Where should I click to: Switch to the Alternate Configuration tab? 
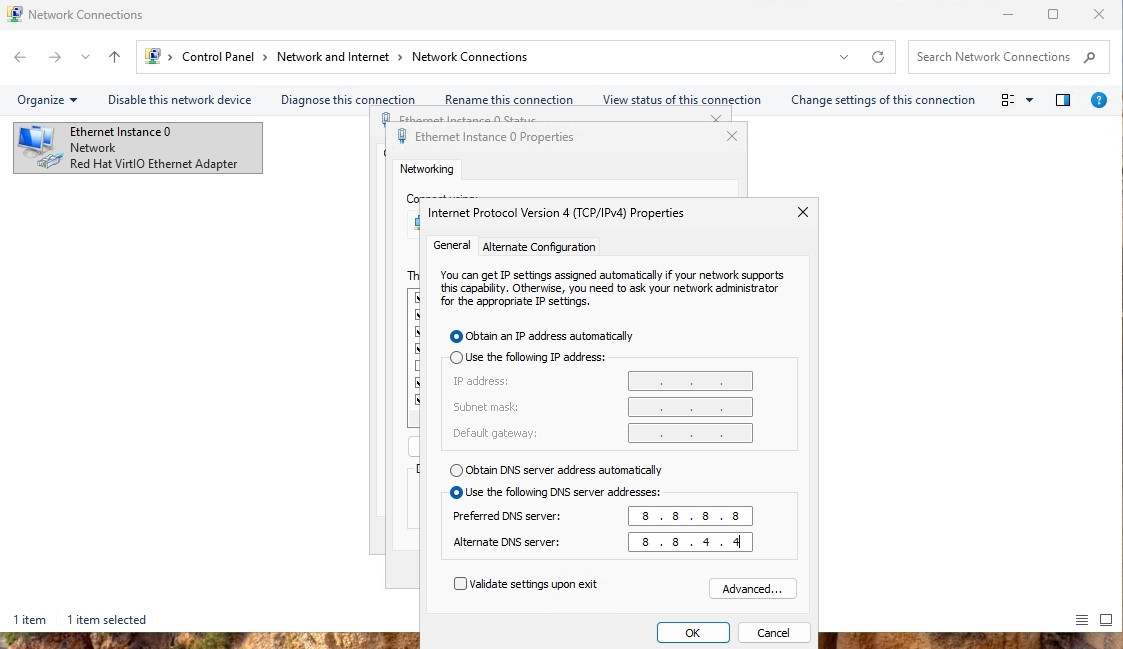coord(539,247)
